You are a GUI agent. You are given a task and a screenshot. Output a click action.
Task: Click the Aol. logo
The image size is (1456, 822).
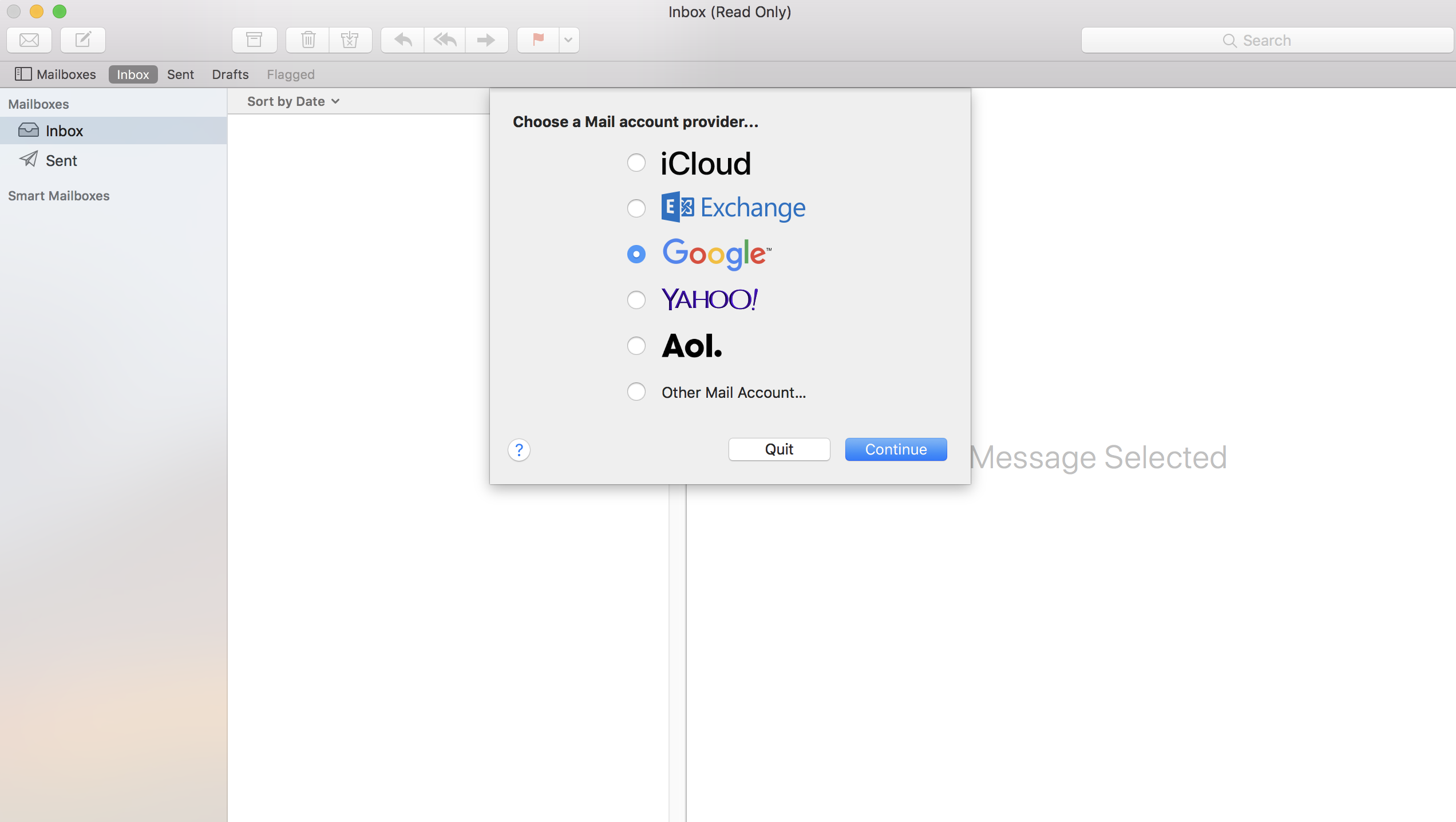pos(692,346)
